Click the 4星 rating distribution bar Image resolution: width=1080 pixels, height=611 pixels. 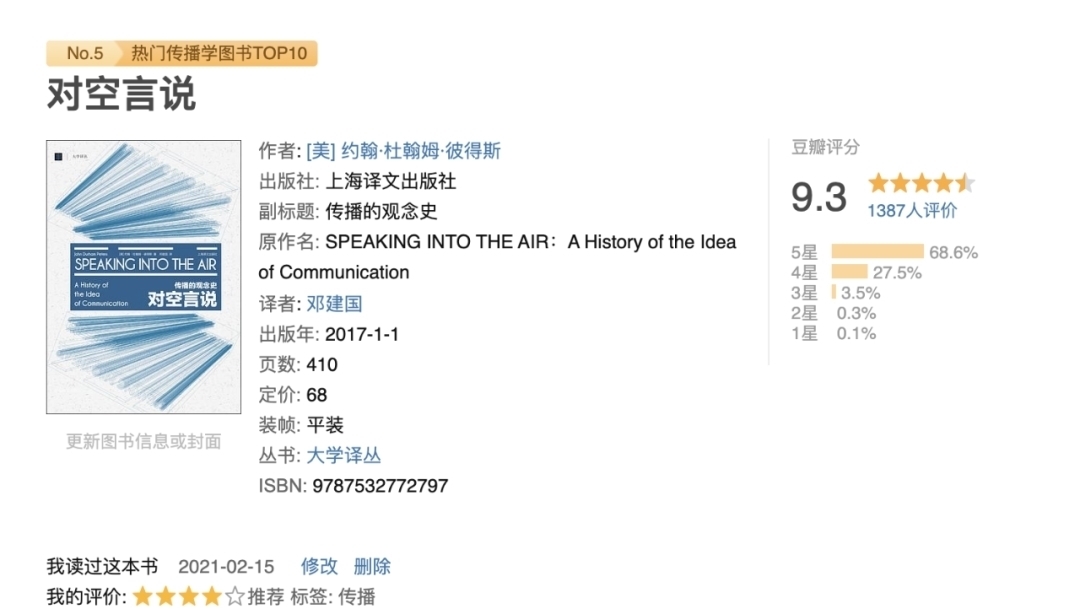pos(849,272)
